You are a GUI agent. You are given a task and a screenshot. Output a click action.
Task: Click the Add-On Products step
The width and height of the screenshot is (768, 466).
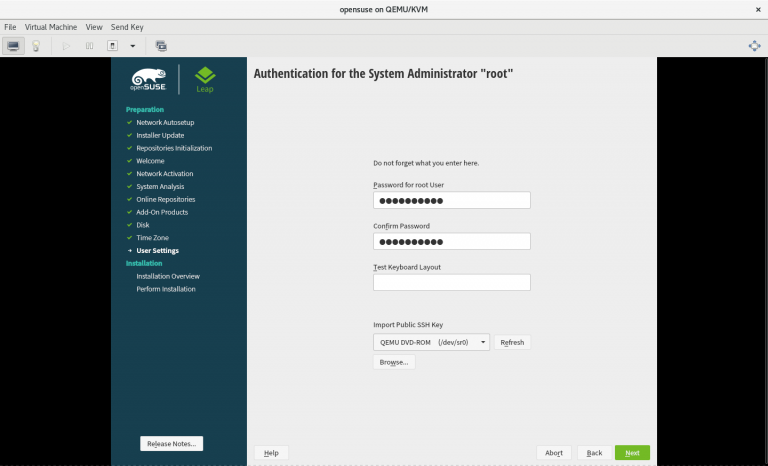[162, 212]
